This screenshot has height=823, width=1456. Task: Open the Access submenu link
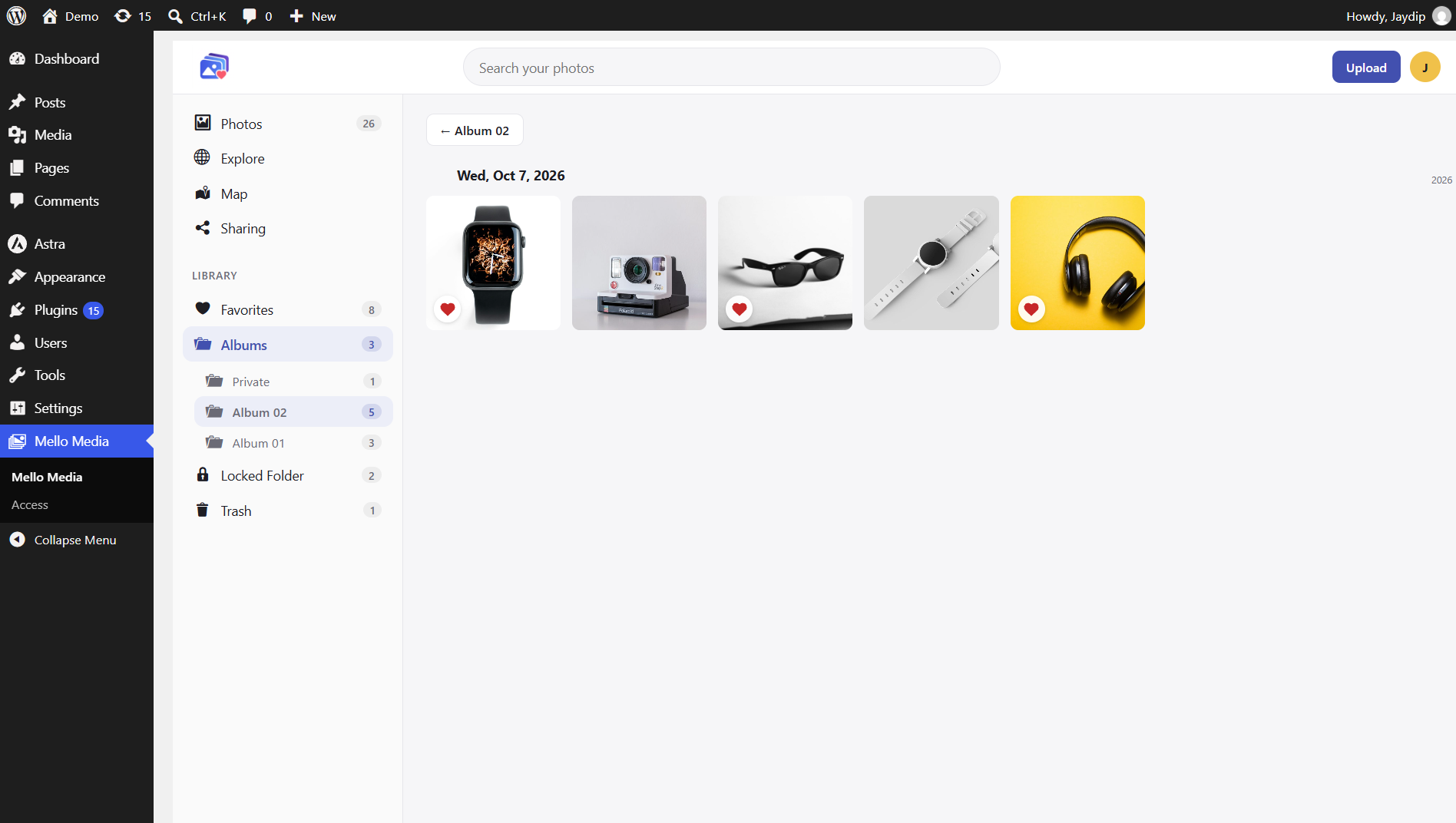pos(30,504)
